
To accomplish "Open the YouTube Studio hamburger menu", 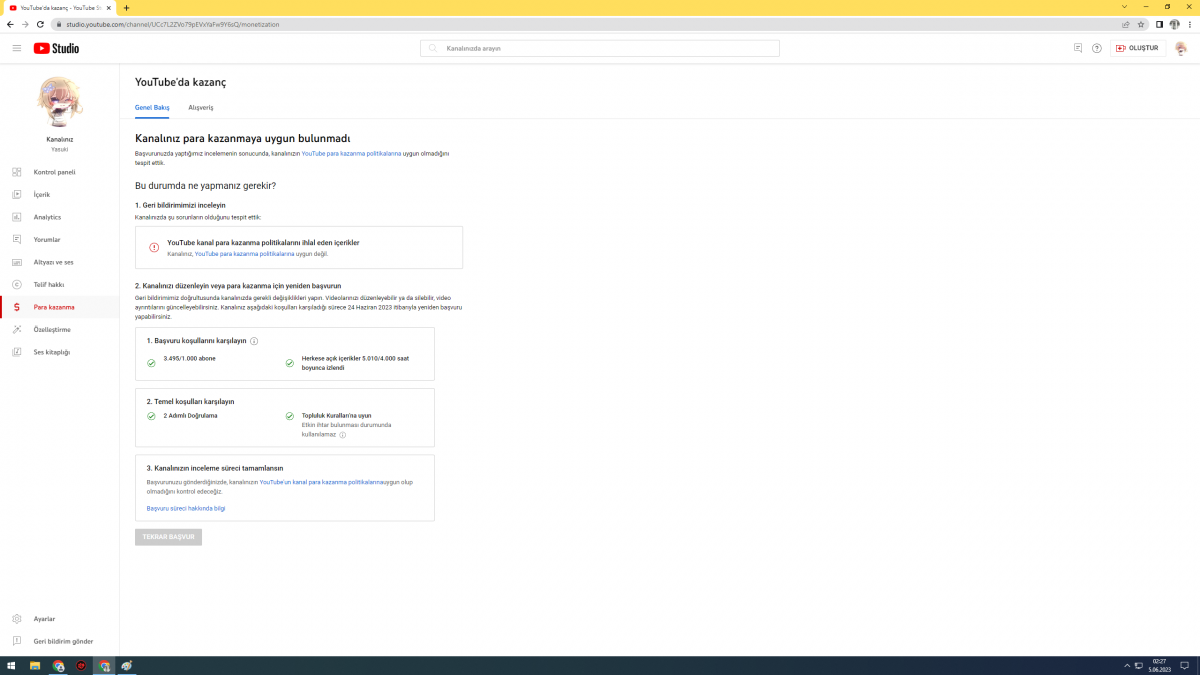I will [x=17, y=48].
